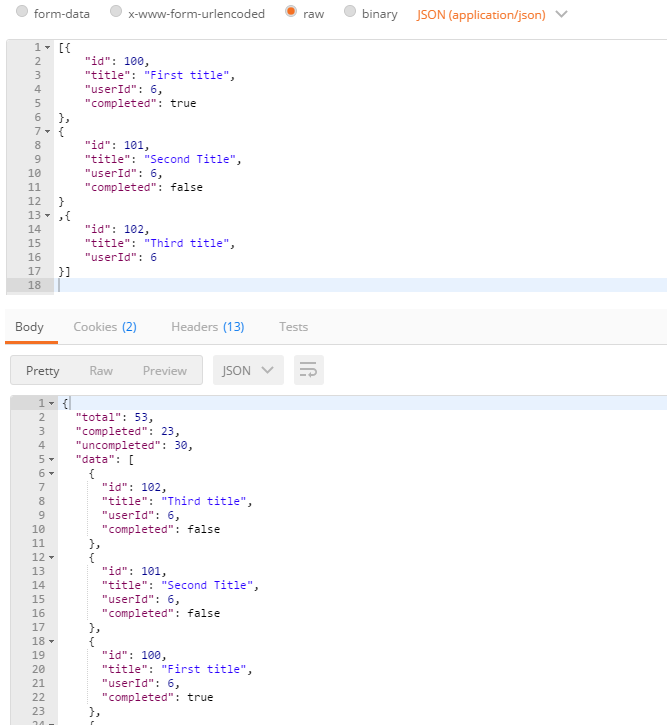Click request text "Third title" on line 15

187,243
